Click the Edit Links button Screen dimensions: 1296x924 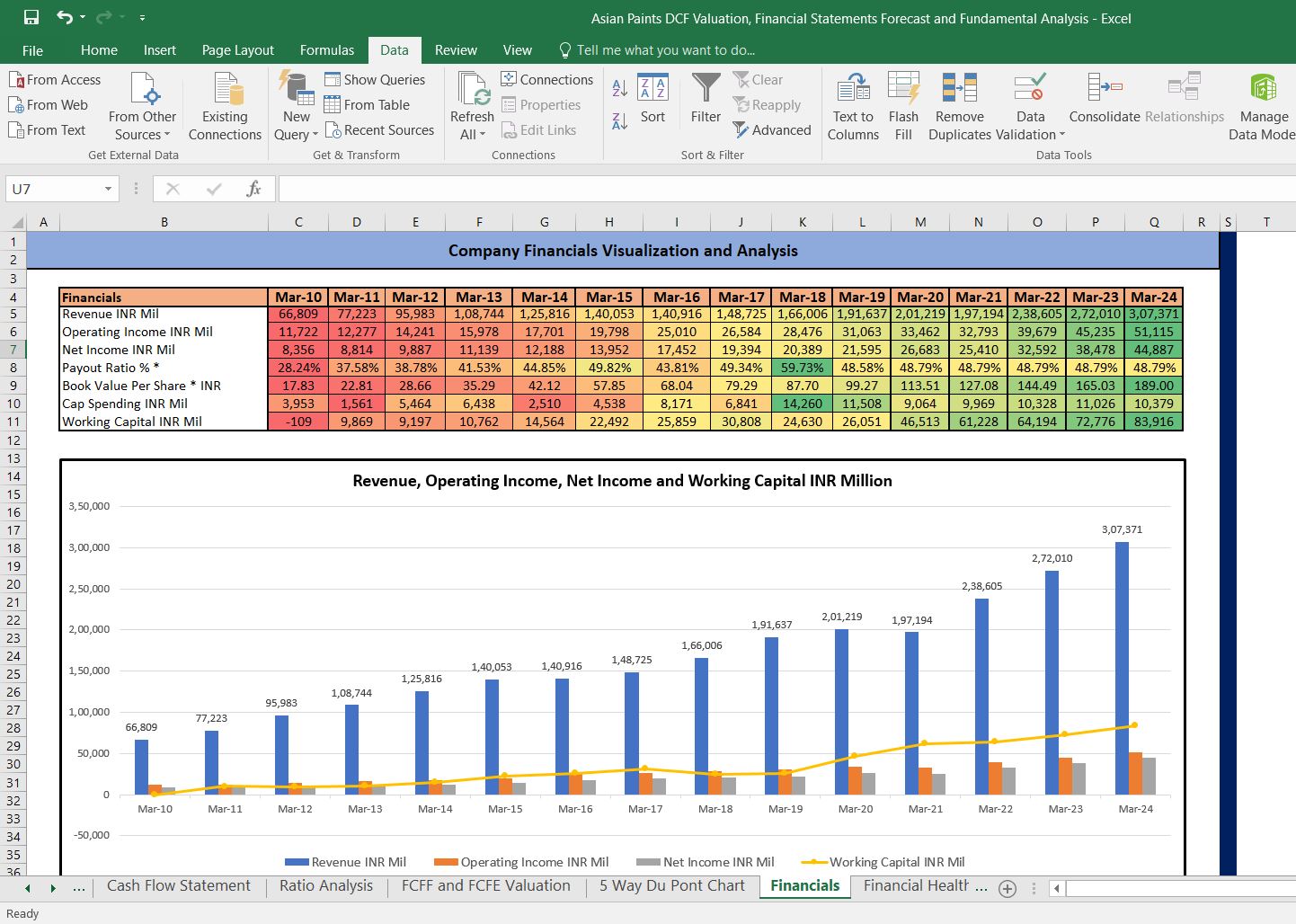tap(537, 129)
